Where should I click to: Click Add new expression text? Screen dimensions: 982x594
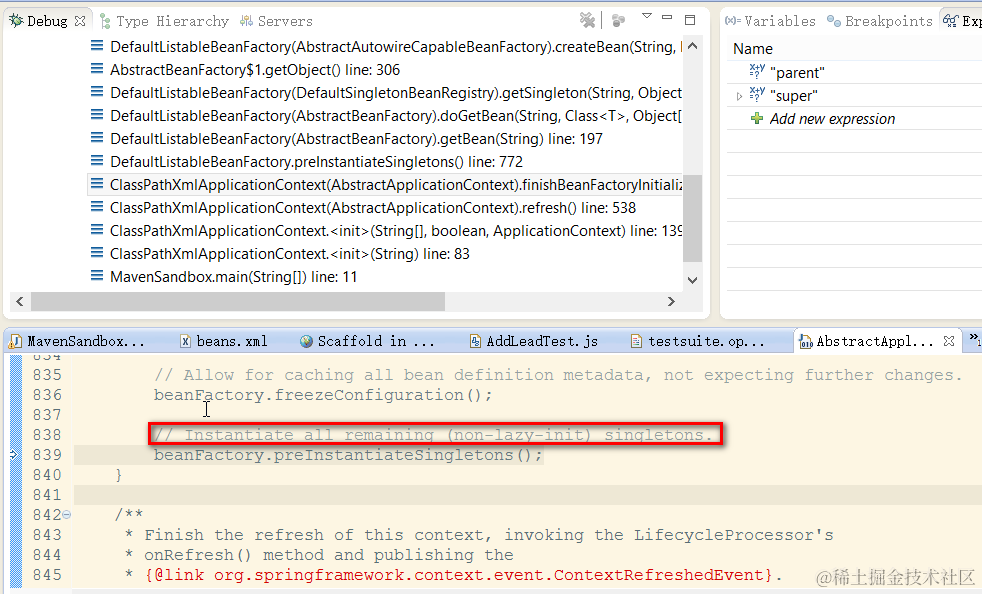(832, 119)
